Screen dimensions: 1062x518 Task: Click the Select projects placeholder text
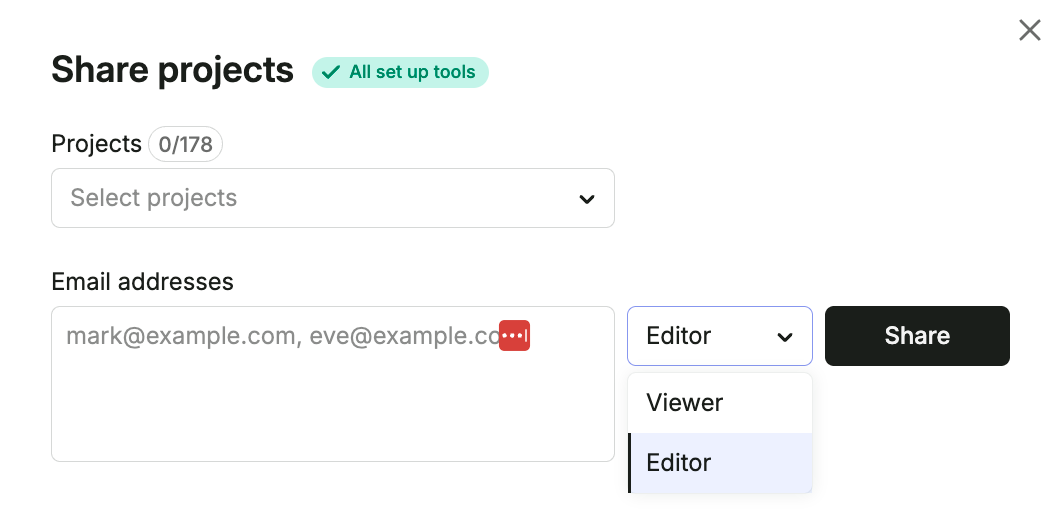[154, 198]
